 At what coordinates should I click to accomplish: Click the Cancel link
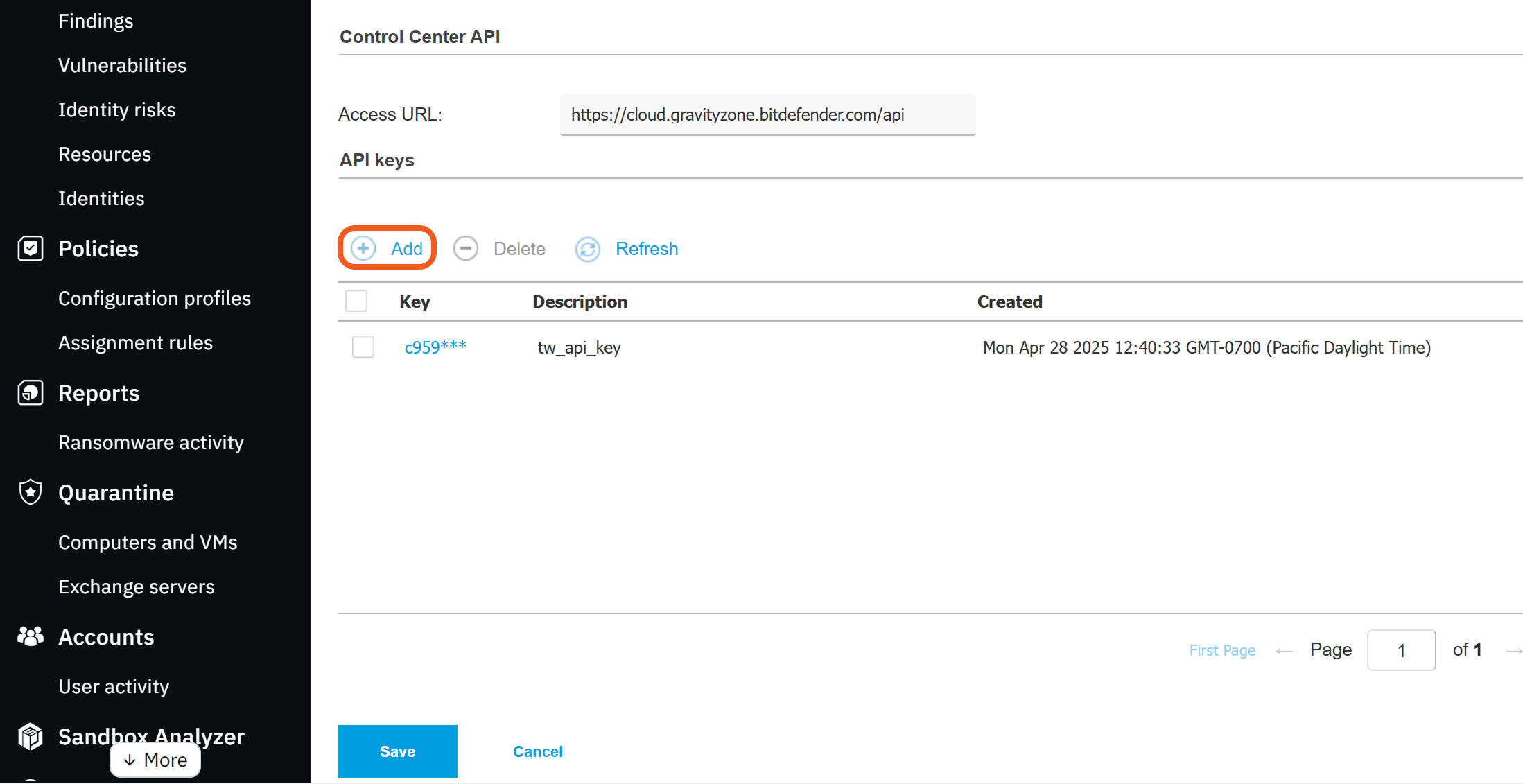537,751
